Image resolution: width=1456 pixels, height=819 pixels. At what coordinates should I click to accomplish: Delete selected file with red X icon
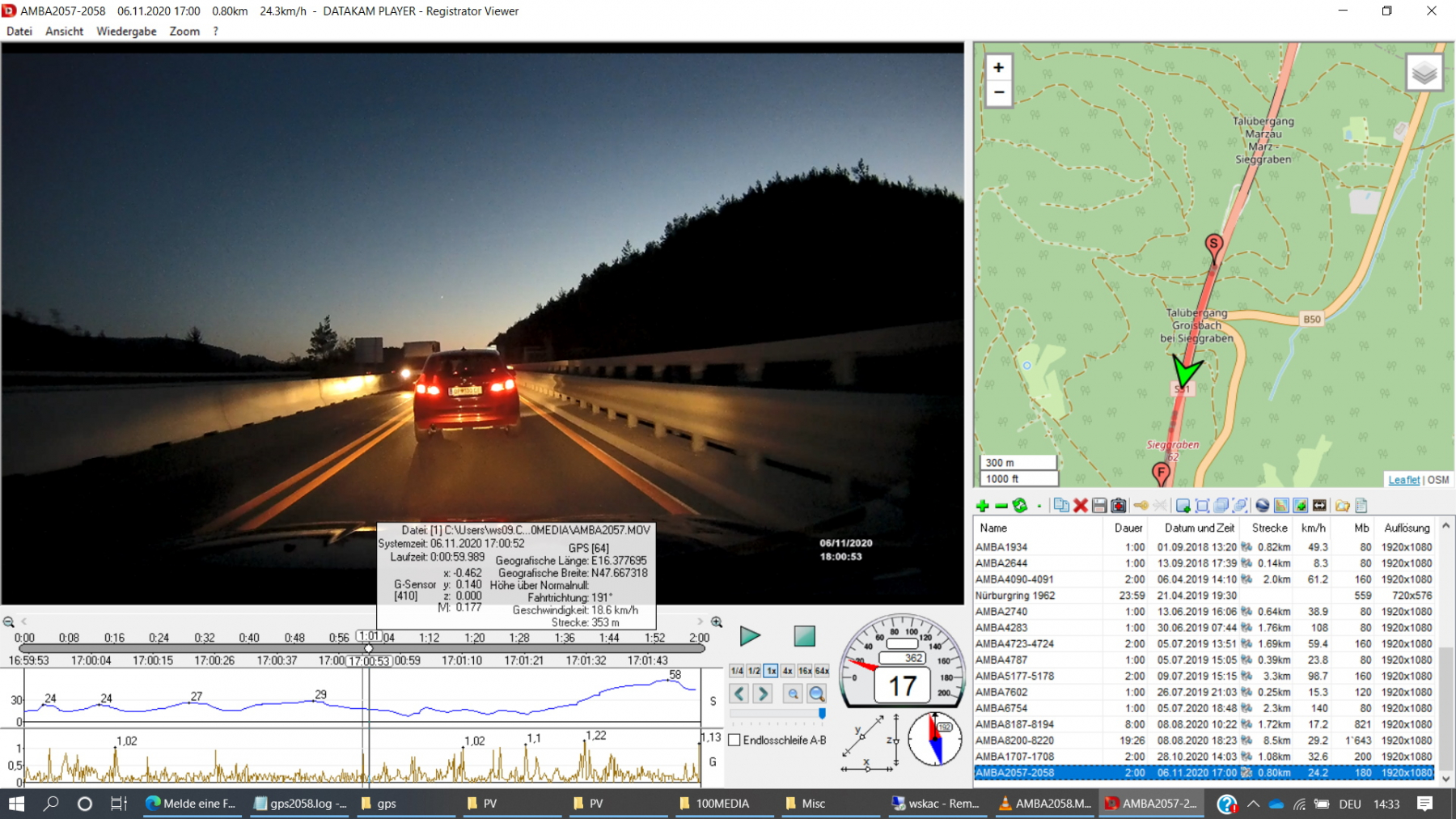tap(1080, 506)
